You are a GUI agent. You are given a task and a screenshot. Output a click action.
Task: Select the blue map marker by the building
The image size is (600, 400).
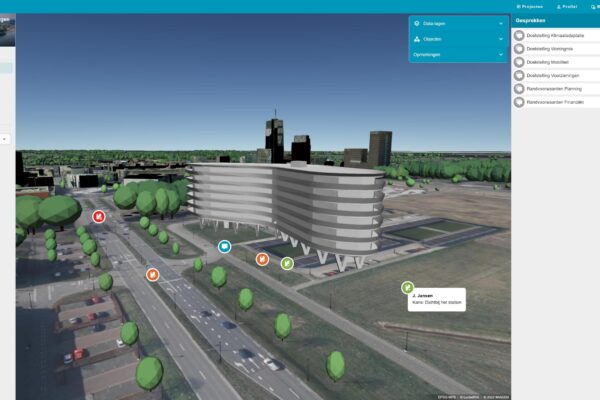tap(224, 246)
